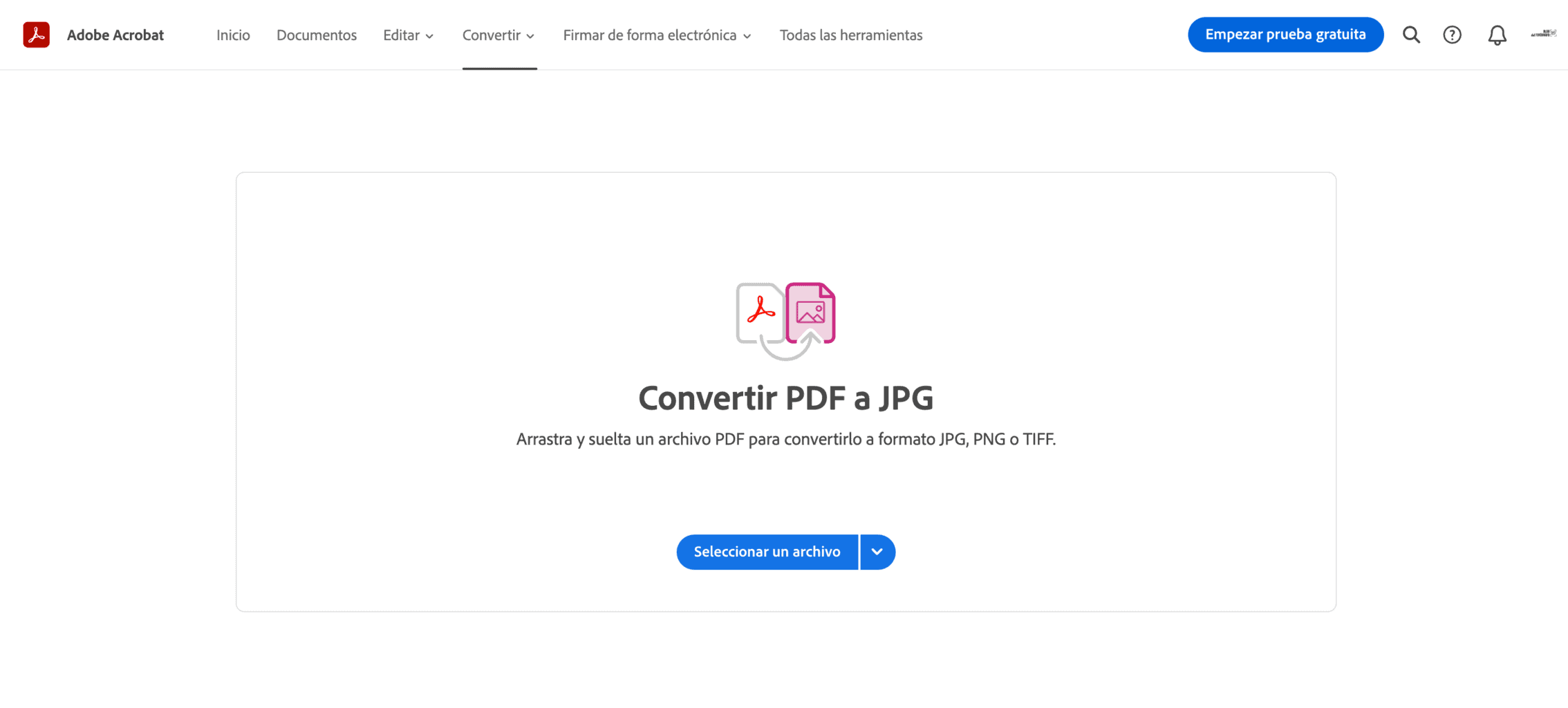Show notifications via the bell icon
The height and width of the screenshot is (708, 1568).
(x=1497, y=35)
